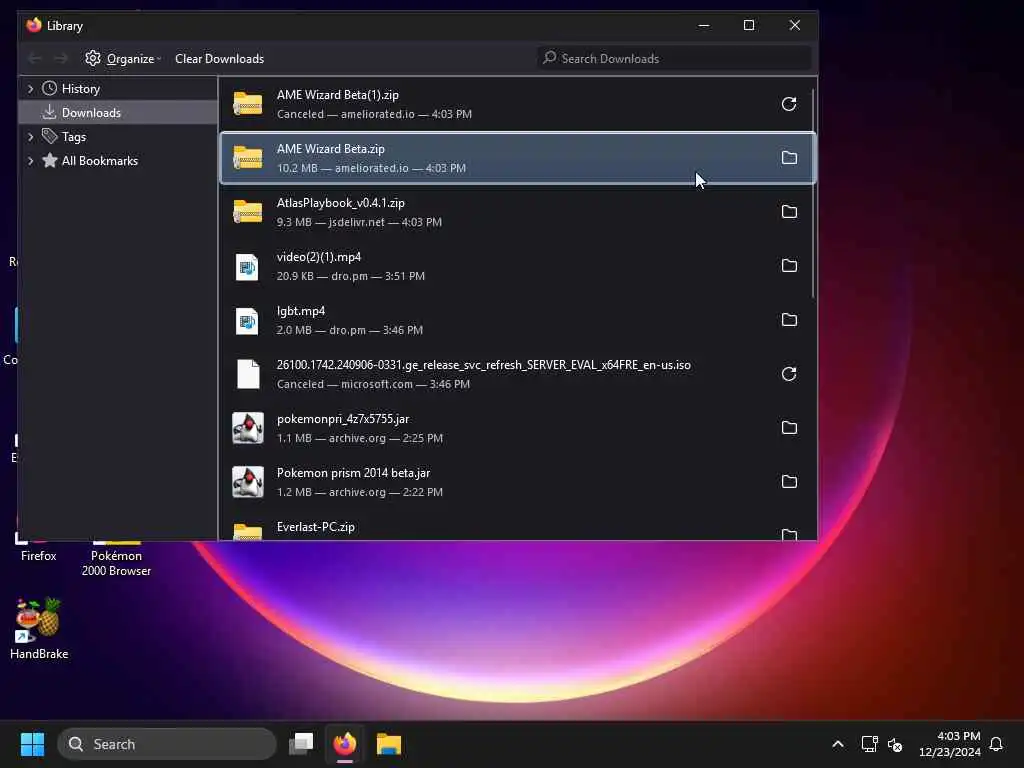The height and width of the screenshot is (768, 1024).
Task: Select History in the sidebar
Action: point(80,89)
